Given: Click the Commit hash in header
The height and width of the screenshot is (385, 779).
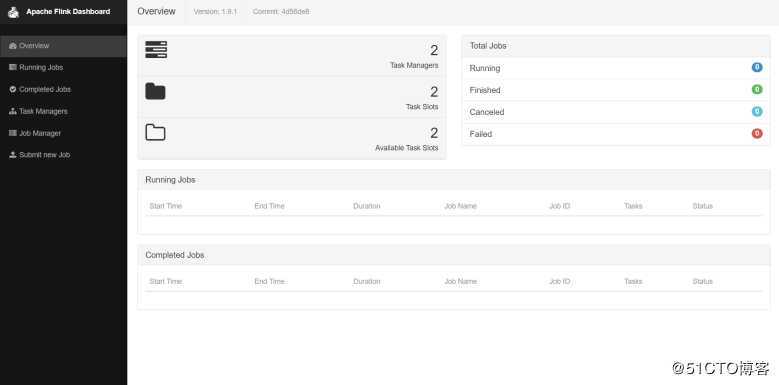Looking at the screenshot, I should pyautogui.click(x=281, y=11).
